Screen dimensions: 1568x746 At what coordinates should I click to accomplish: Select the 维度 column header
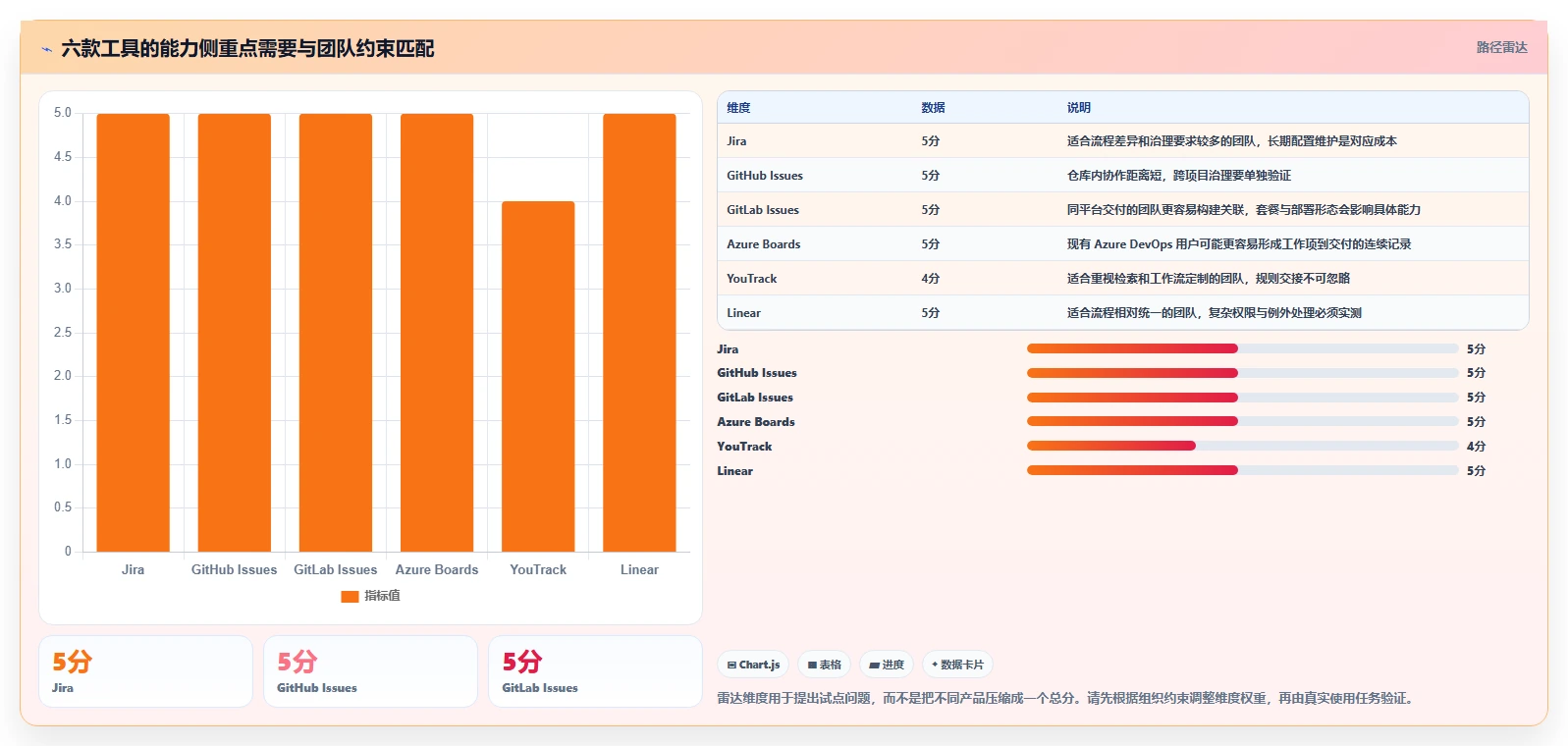click(x=738, y=108)
